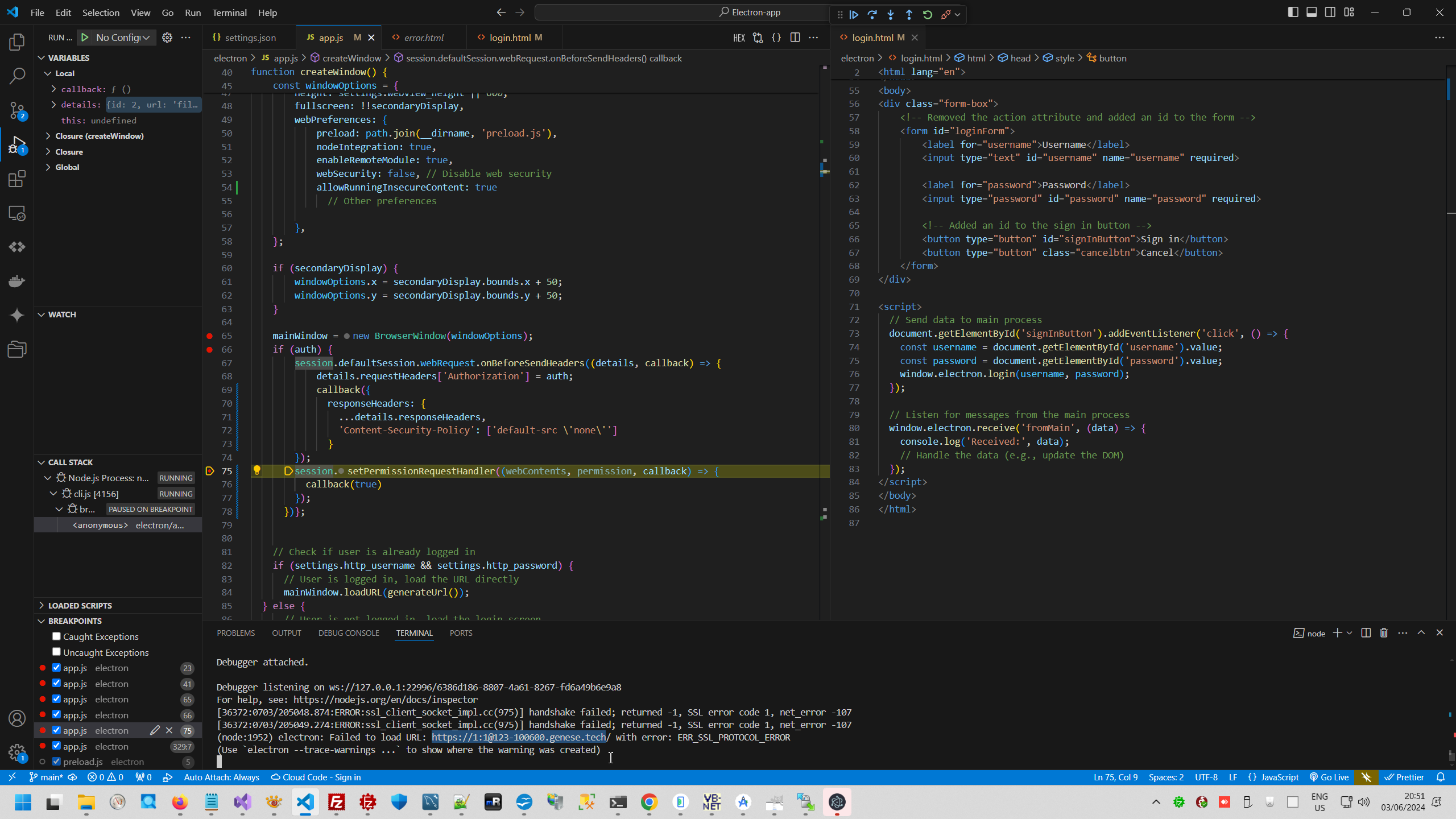This screenshot has height=819, width=1456.
Task: Switch to the Debug Console panel tab
Action: pos(349,633)
